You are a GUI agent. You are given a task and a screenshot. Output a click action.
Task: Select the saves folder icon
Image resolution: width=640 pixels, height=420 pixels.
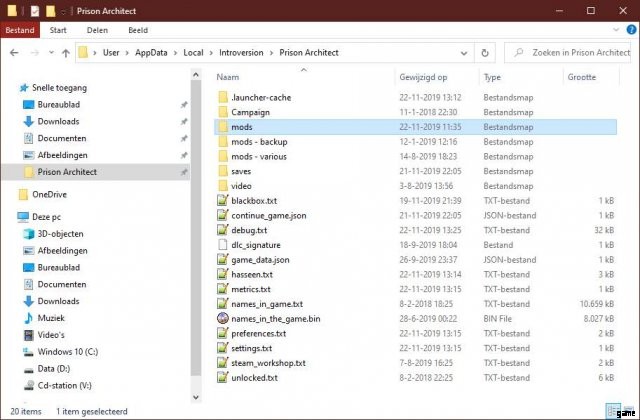coord(223,171)
